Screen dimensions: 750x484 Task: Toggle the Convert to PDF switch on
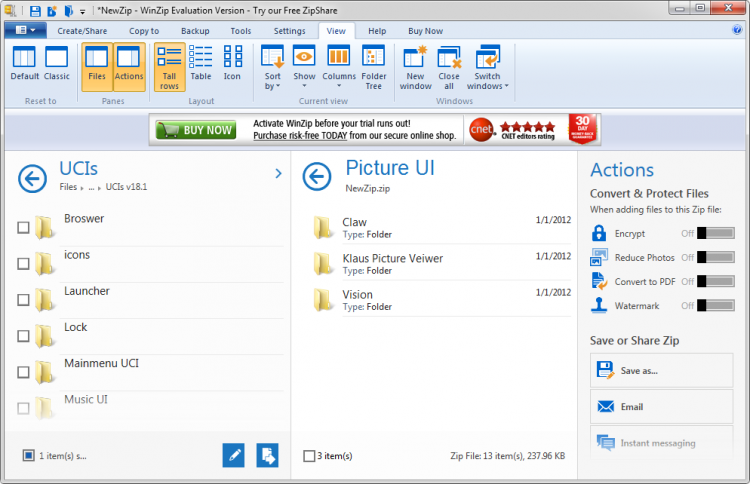coord(716,281)
